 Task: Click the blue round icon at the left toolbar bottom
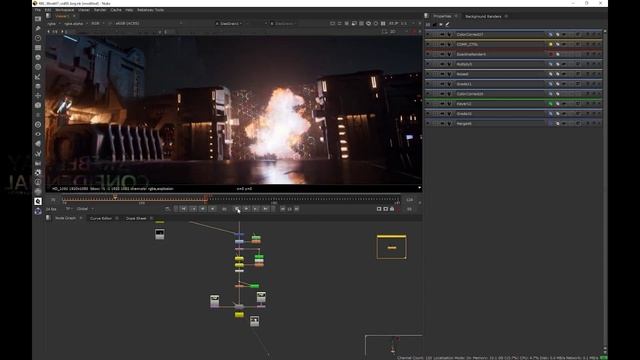coord(38,211)
